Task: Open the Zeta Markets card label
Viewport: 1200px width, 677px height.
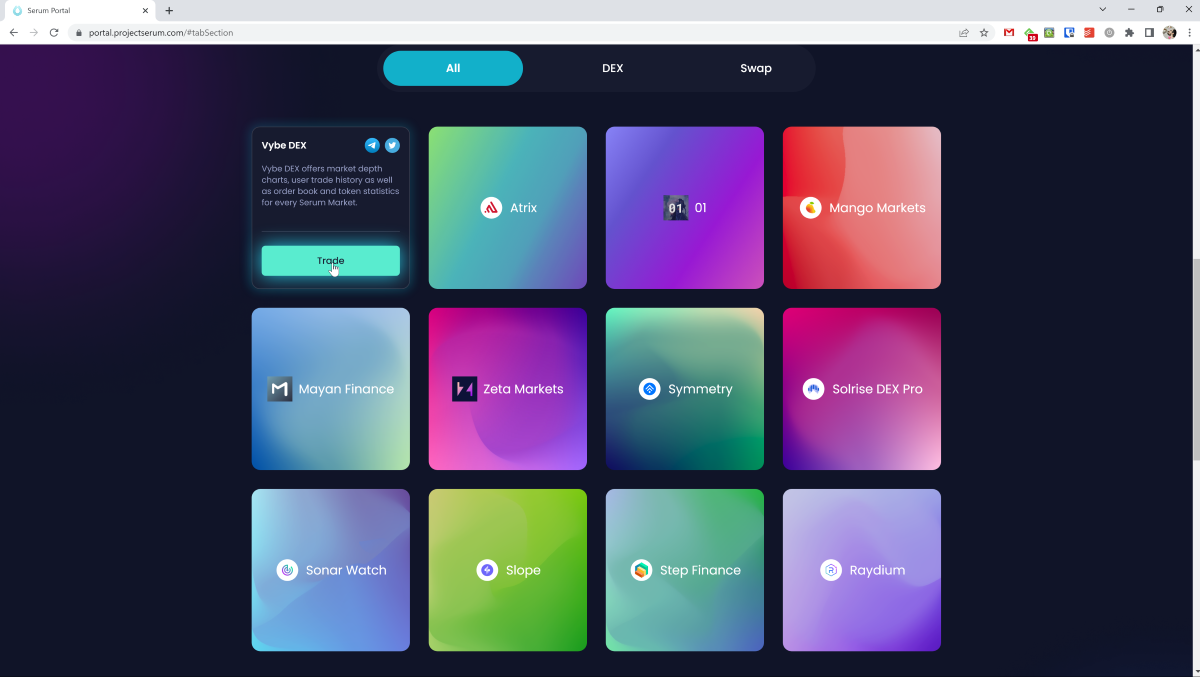Action: [x=523, y=389]
